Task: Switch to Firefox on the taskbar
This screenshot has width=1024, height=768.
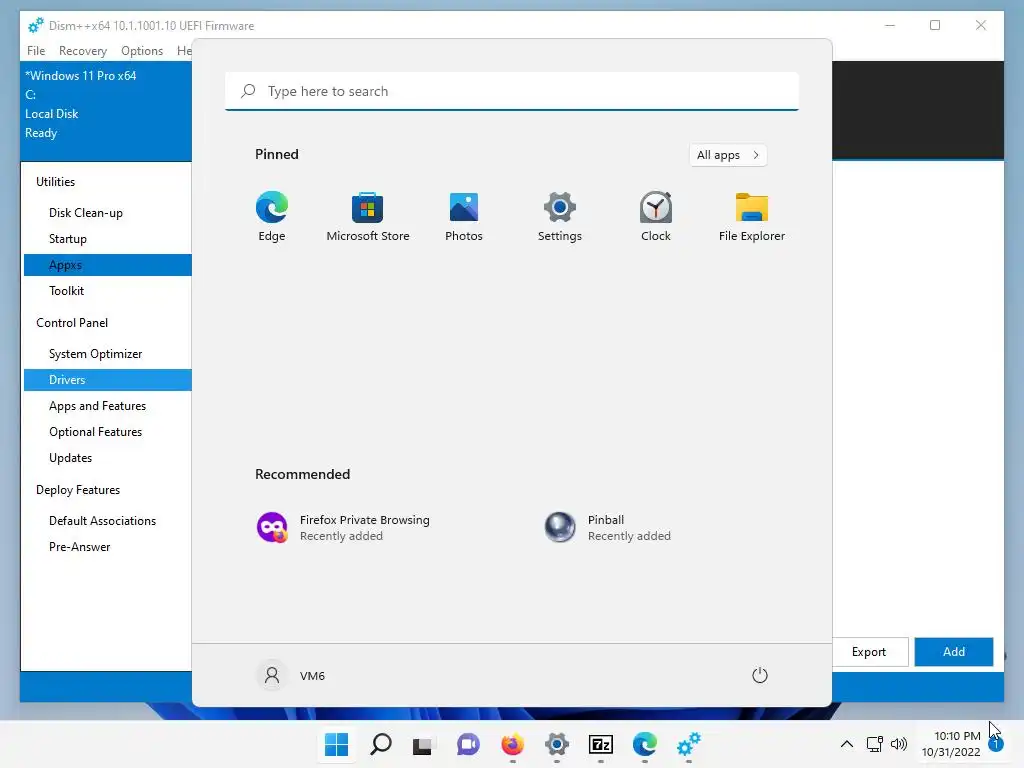Action: coord(513,744)
